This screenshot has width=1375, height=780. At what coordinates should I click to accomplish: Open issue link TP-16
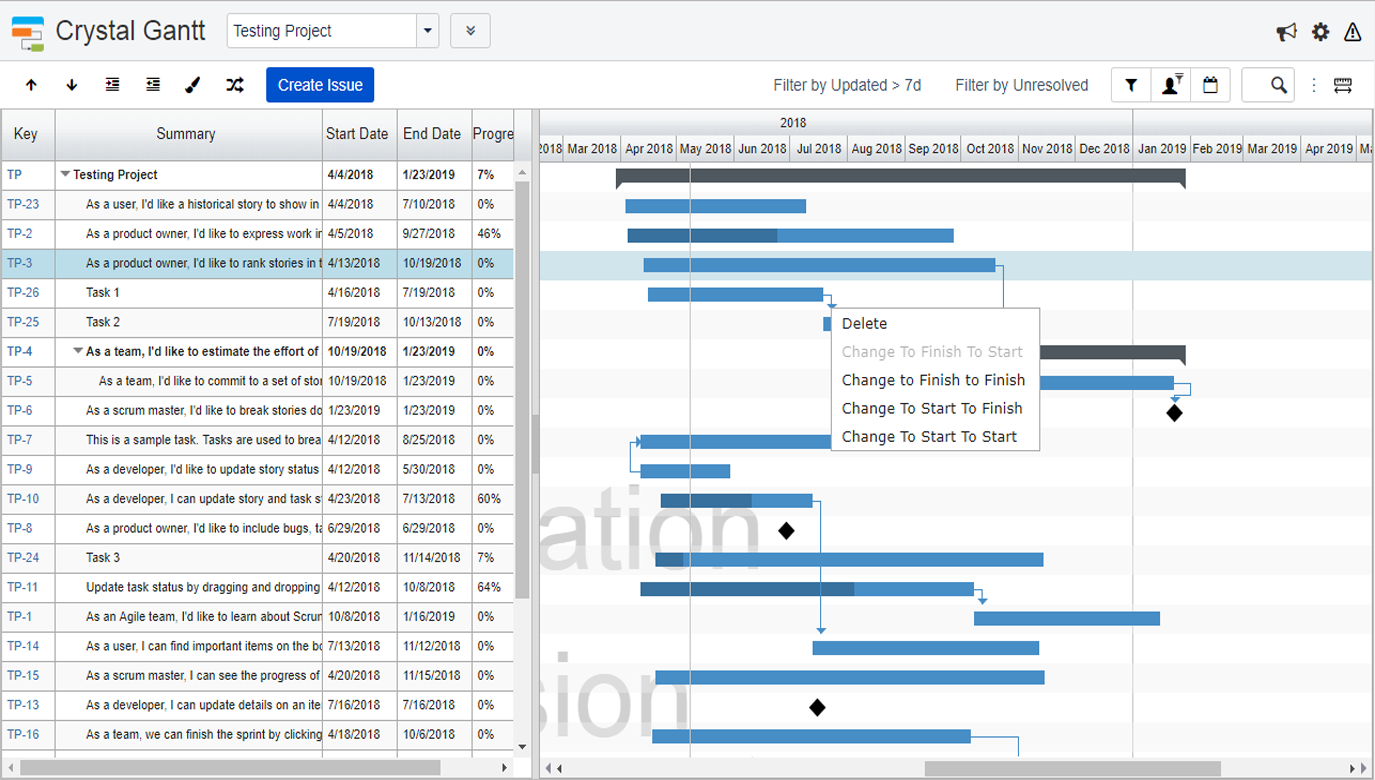(x=23, y=734)
